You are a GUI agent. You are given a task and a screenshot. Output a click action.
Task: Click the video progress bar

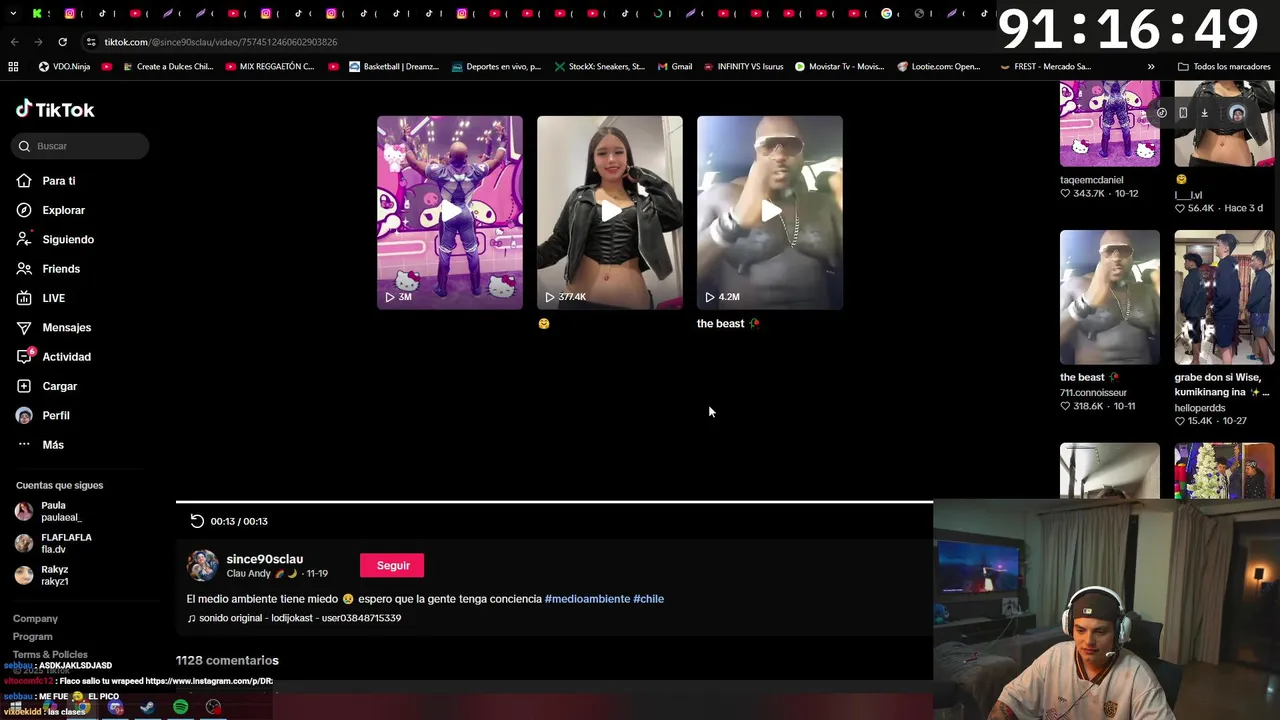click(554, 502)
